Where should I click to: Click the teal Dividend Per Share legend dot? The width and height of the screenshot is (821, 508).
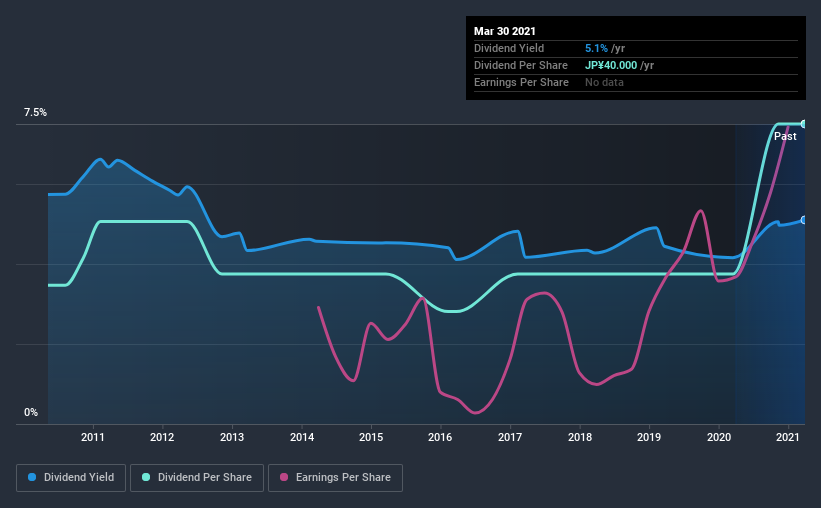[x=146, y=477]
